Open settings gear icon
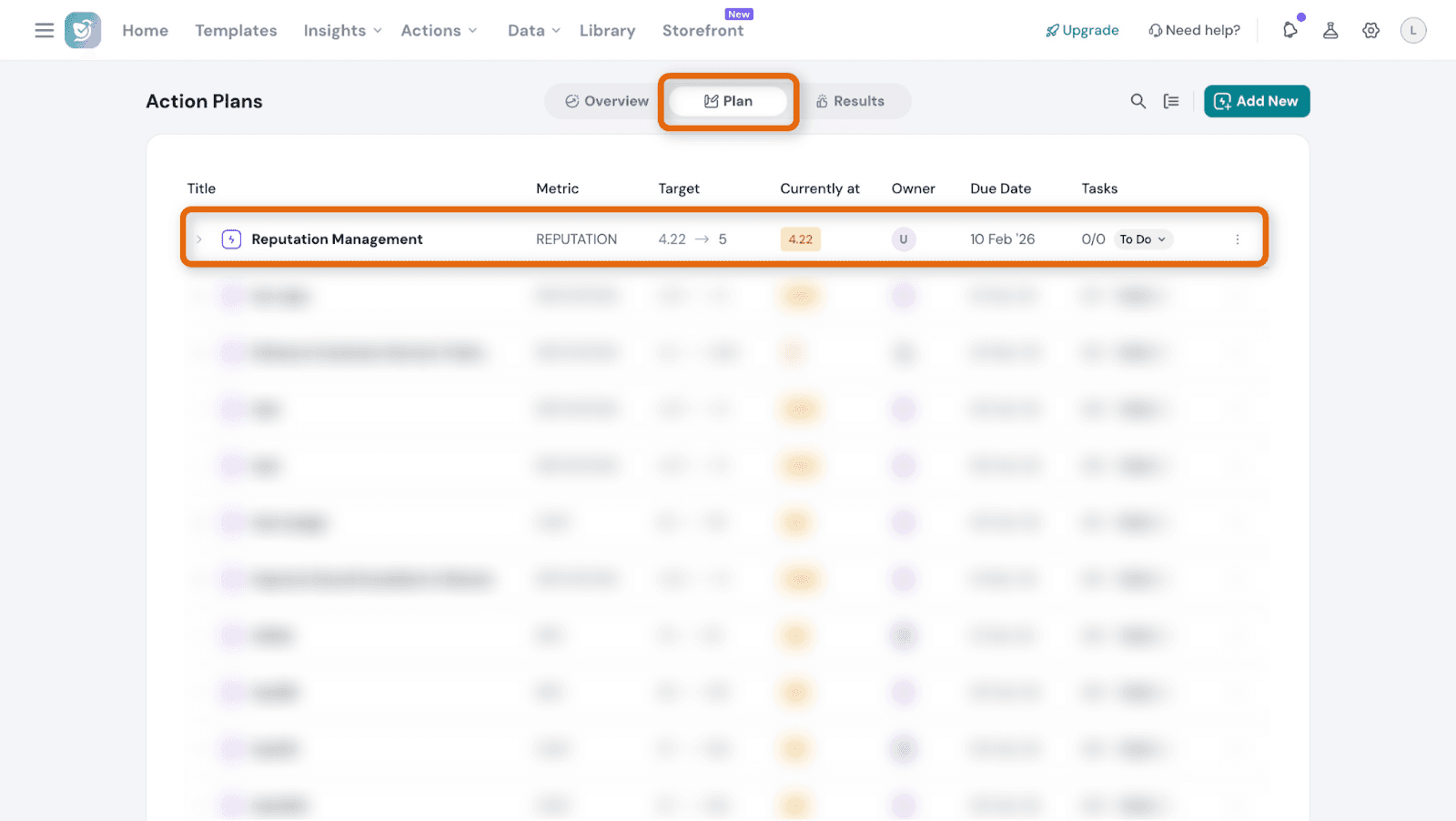Image resolution: width=1456 pixels, height=821 pixels. [x=1370, y=30]
